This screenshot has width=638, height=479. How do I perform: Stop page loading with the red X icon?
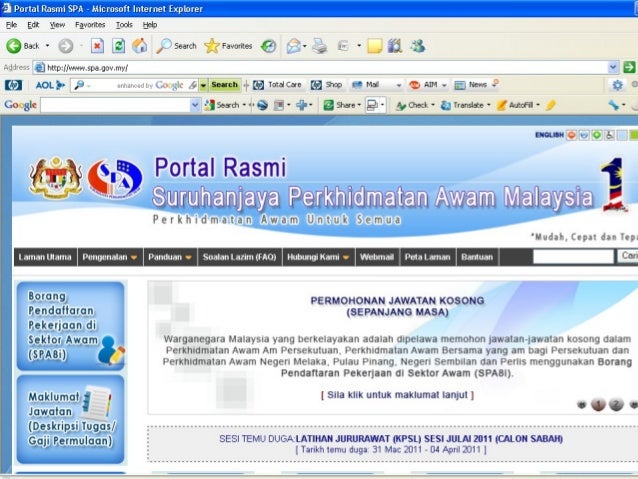(97, 46)
